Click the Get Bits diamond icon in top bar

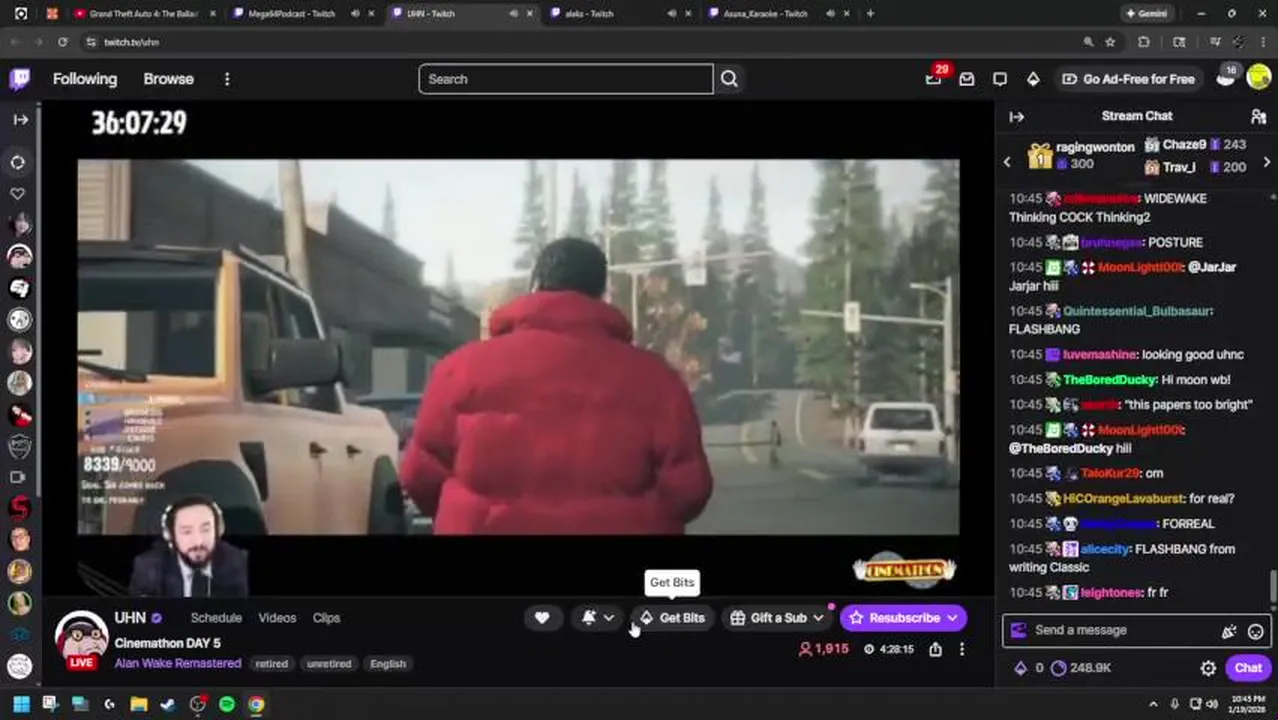click(x=1033, y=79)
